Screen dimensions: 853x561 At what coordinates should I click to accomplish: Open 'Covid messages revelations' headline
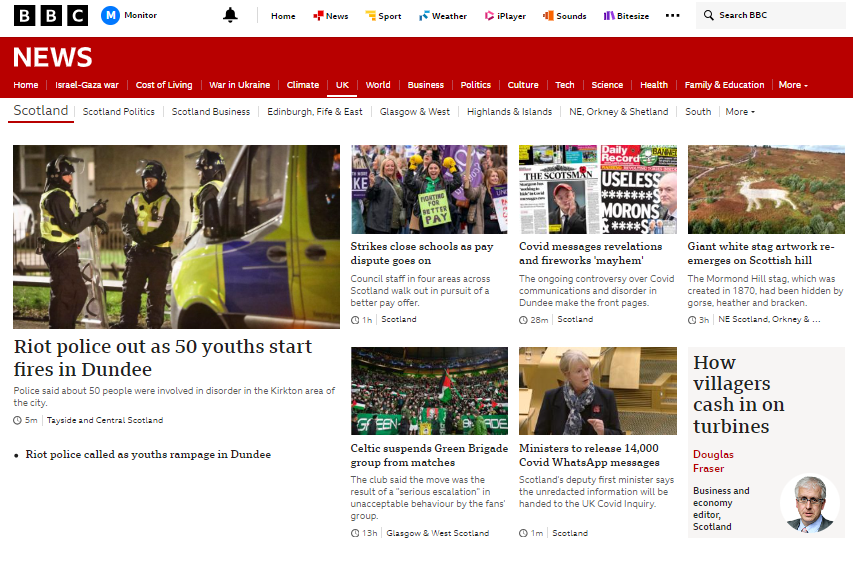(590, 254)
